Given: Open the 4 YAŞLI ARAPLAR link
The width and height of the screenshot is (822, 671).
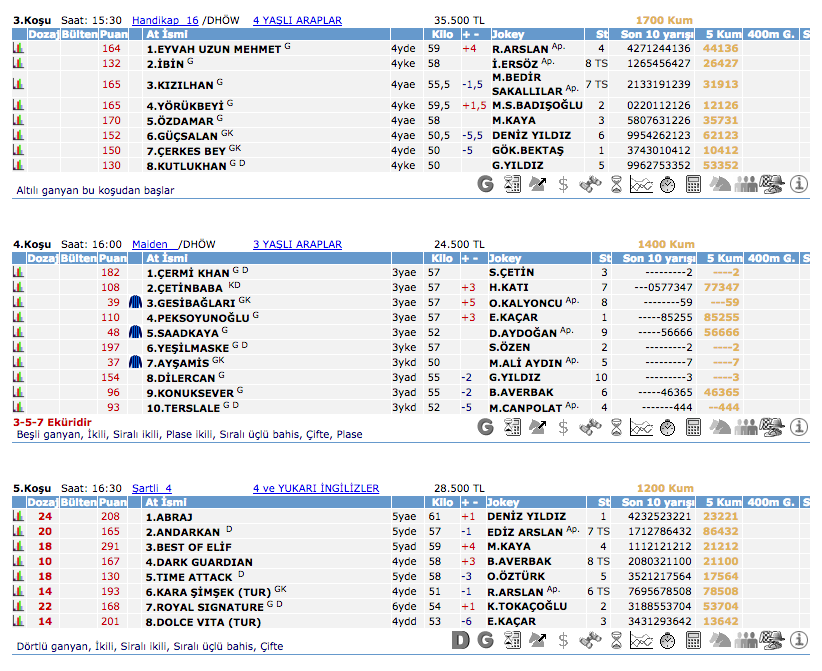Looking at the screenshot, I should [297, 20].
